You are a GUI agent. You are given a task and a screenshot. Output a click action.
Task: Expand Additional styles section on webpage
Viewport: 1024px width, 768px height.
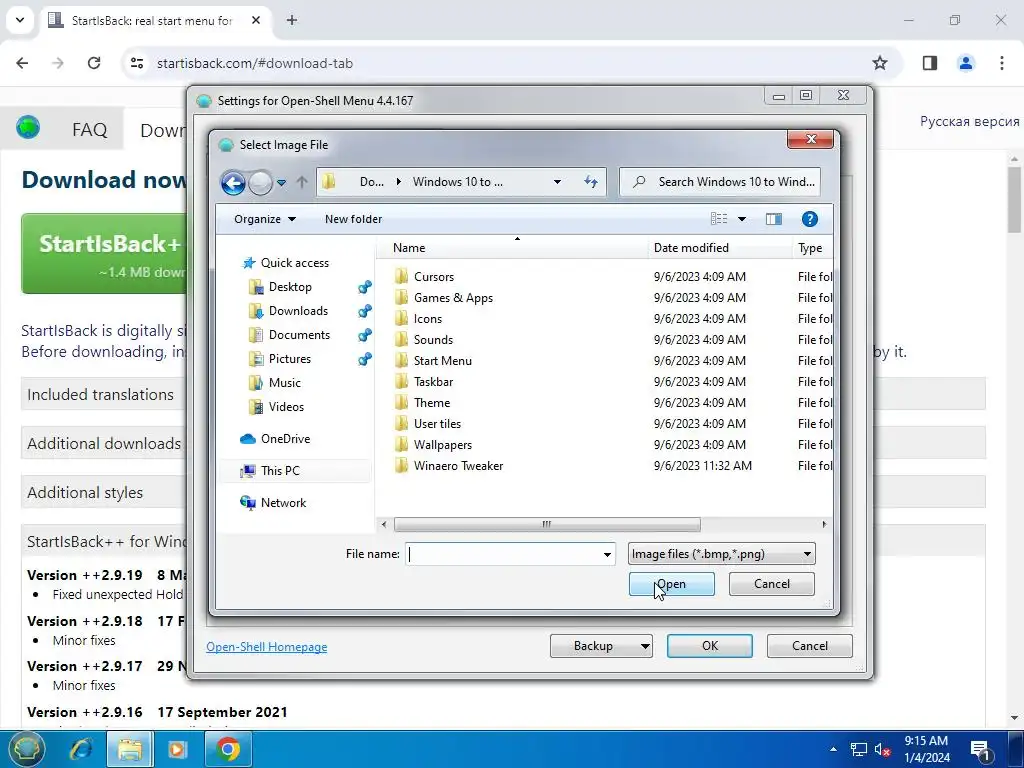(85, 492)
